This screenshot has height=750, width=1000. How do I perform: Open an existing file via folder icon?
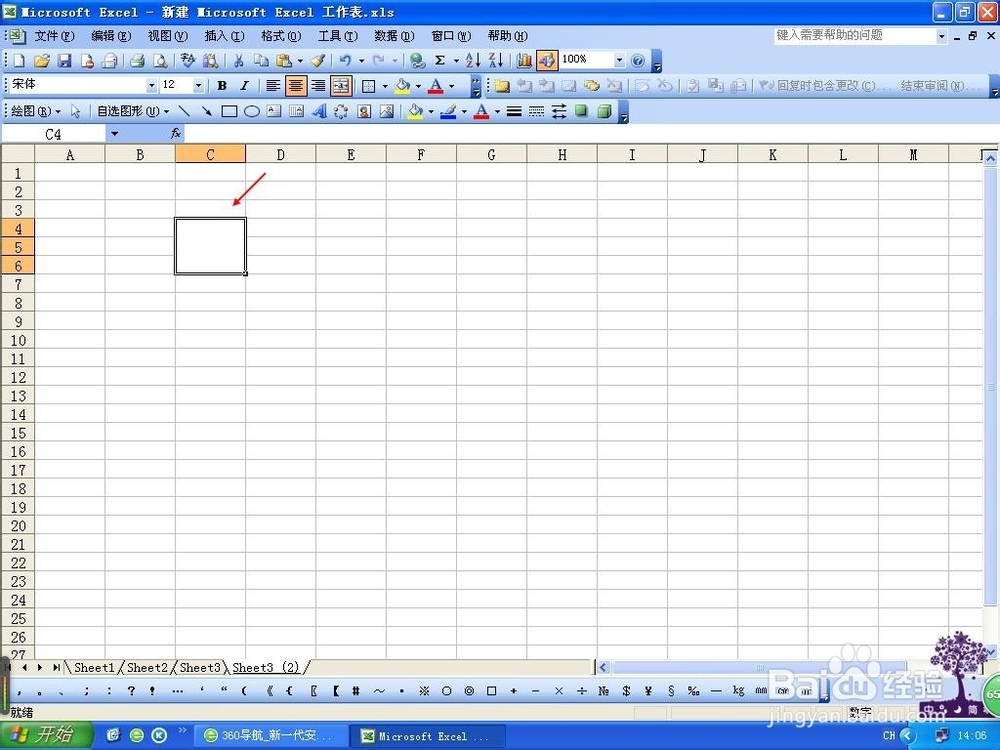[41, 61]
